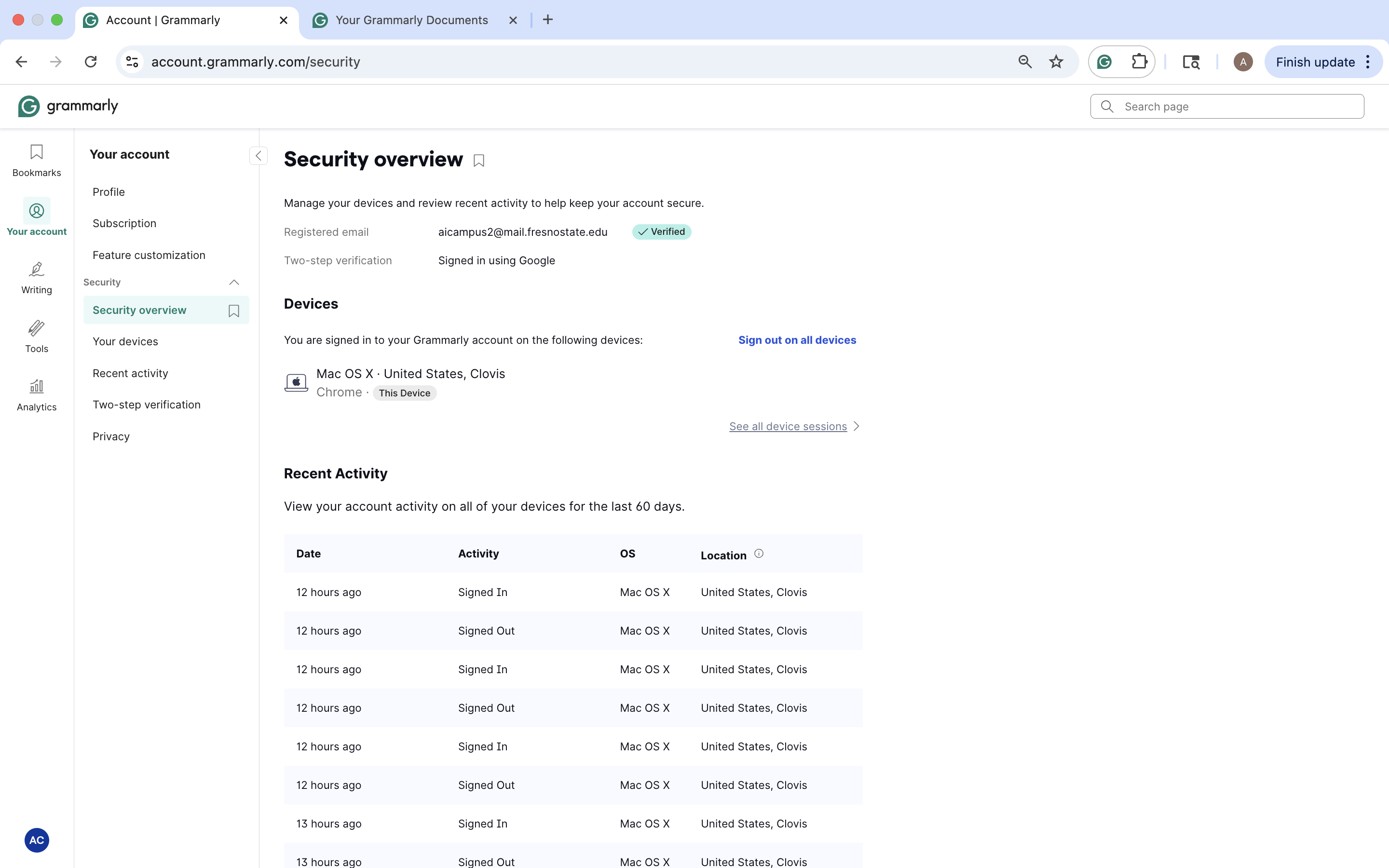Open See all device sessions
Screen dimensions: 1389x868
tap(788, 426)
